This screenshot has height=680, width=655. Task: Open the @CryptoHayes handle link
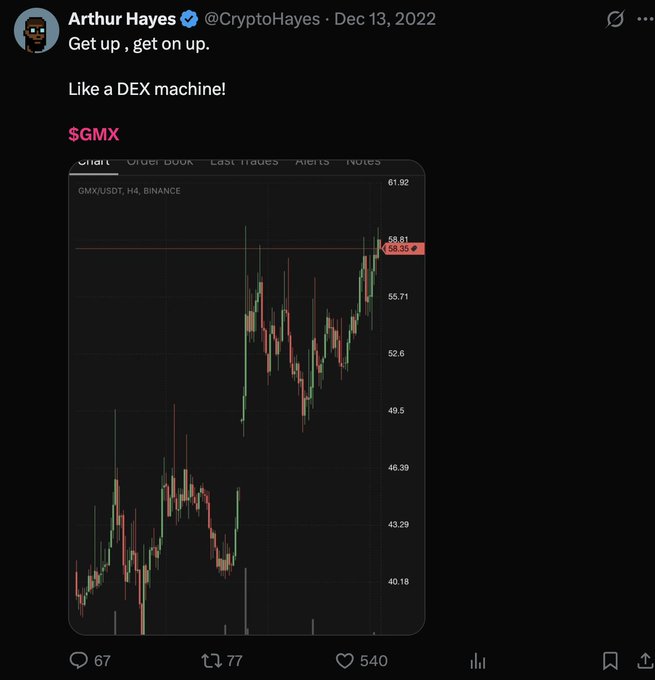(x=262, y=19)
